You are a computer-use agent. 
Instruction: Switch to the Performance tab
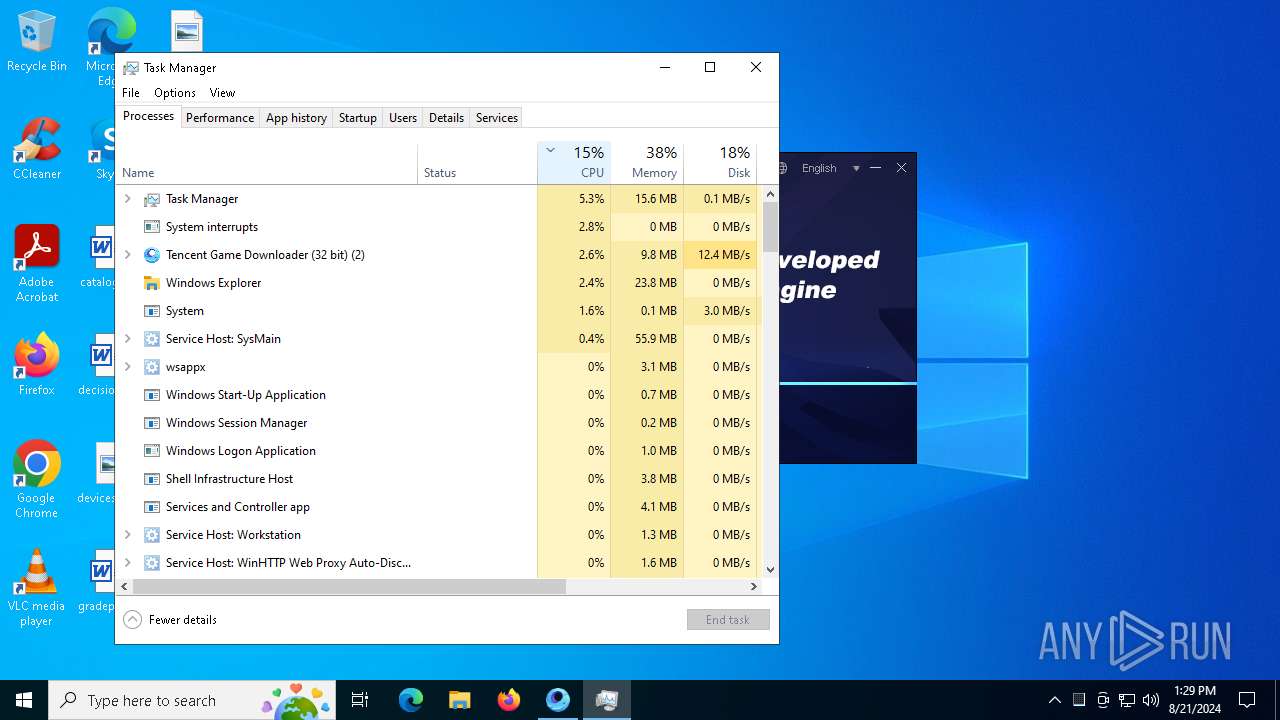[220, 118]
